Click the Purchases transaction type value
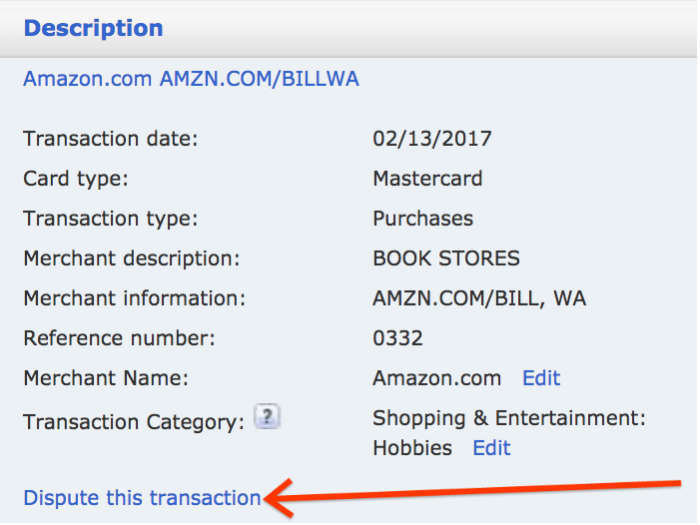This screenshot has height=525, width=700. tap(423, 219)
